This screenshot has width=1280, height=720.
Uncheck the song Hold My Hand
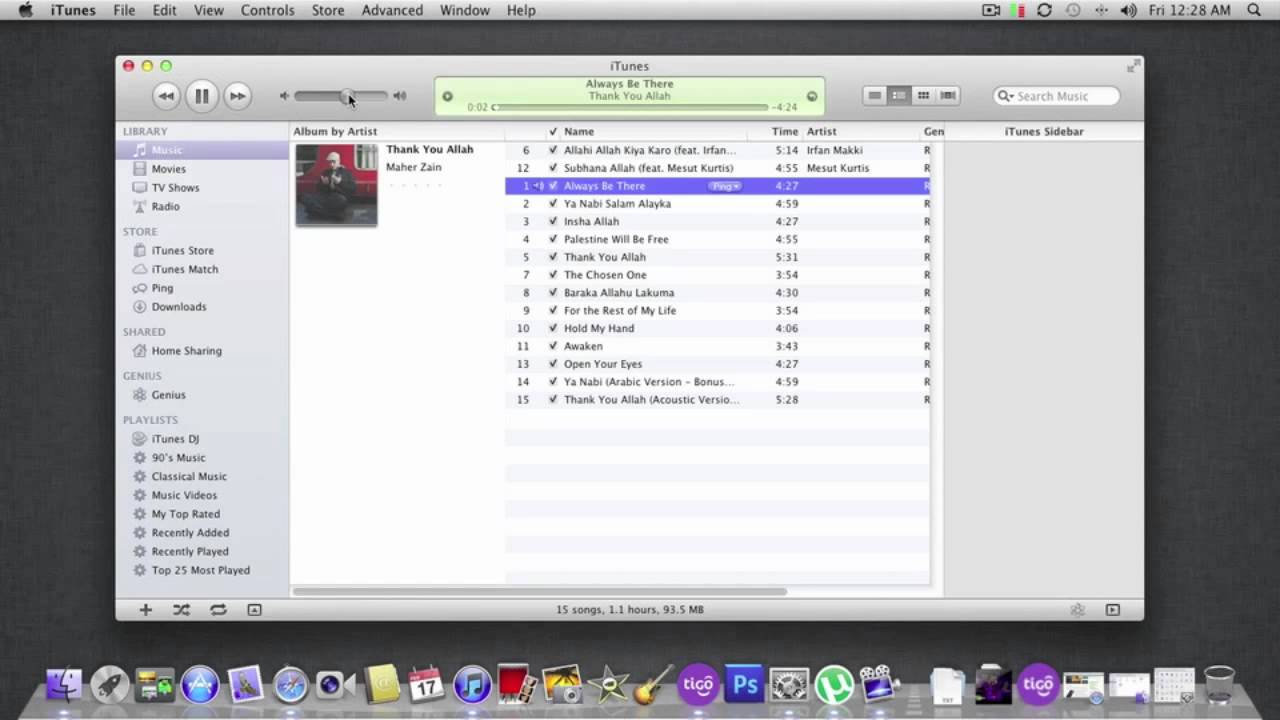coord(553,329)
